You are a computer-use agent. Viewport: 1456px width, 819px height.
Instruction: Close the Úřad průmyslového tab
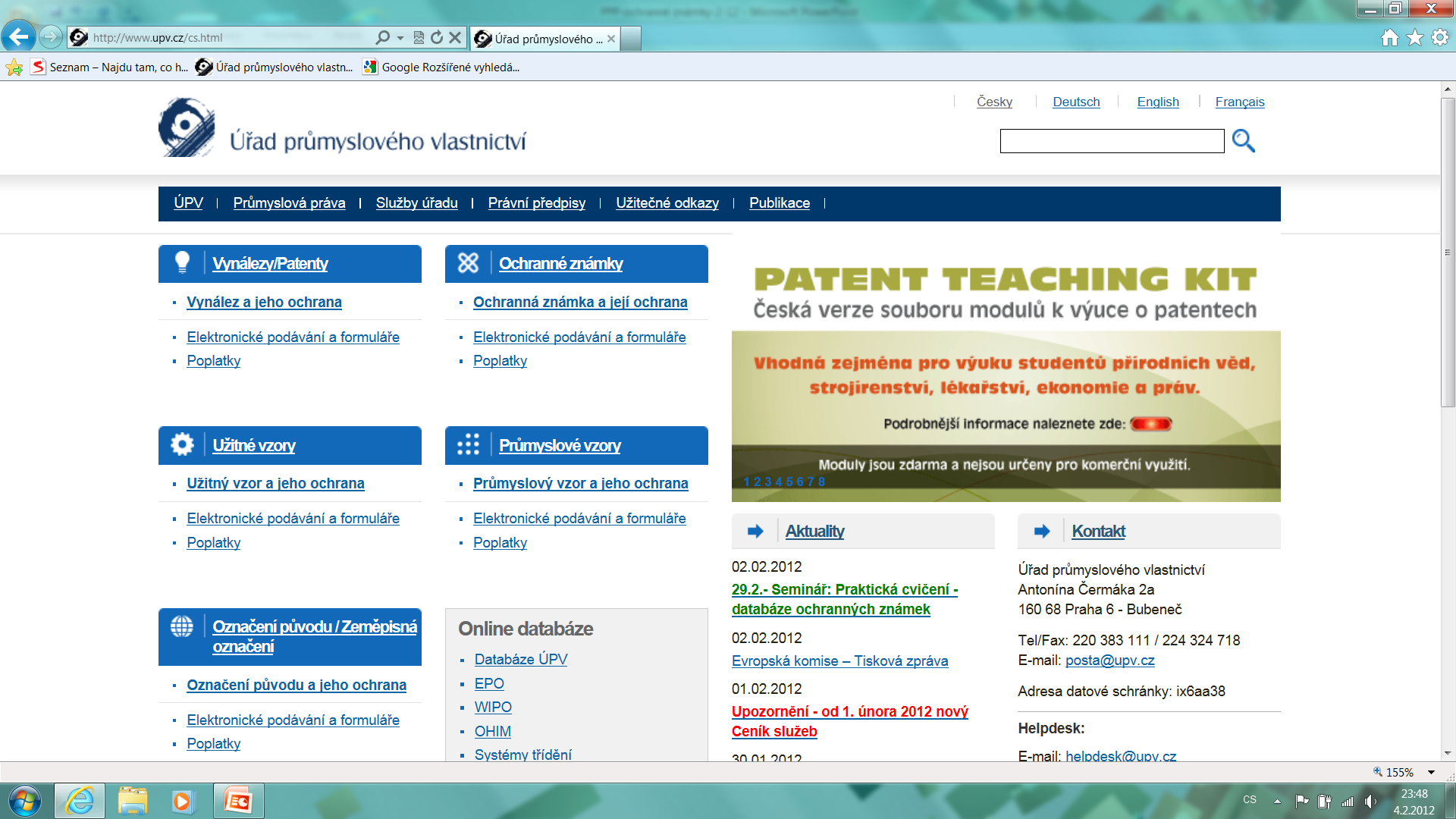click(611, 39)
